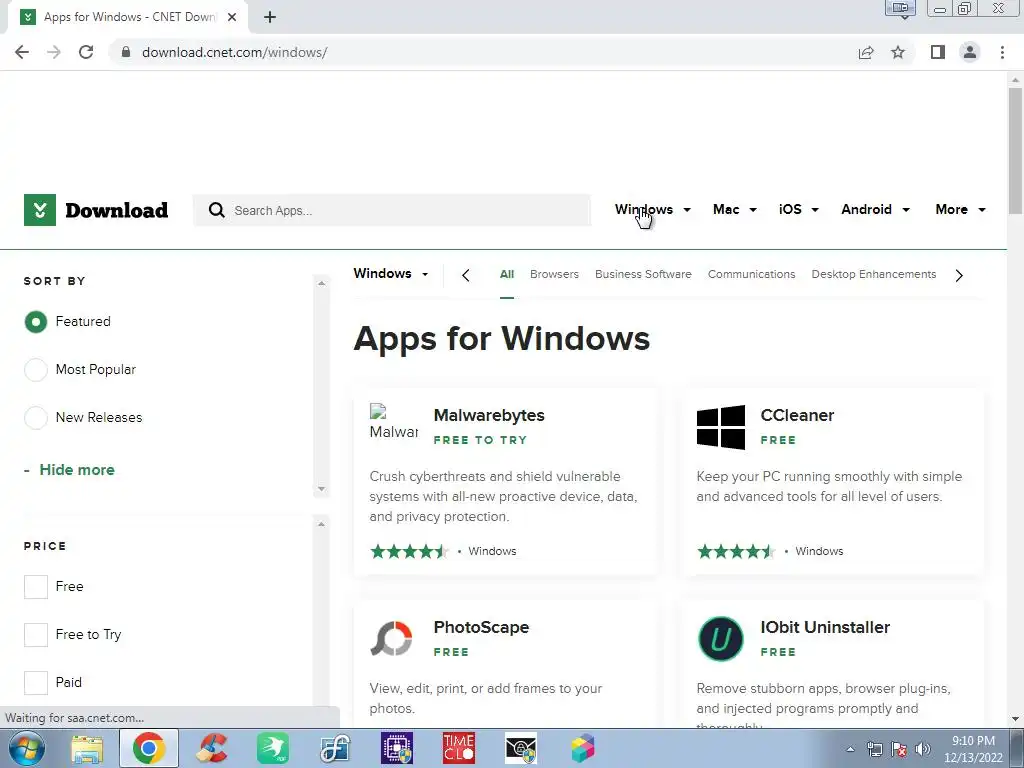This screenshot has height=768, width=1024.
Task: Click the share page icon in address bar
Action: tap(866, 52)
